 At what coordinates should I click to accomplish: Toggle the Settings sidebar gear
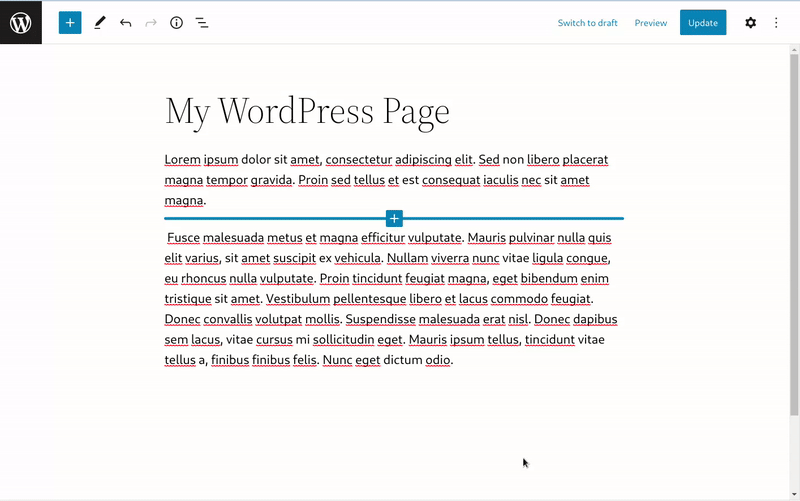pos(750,22)
